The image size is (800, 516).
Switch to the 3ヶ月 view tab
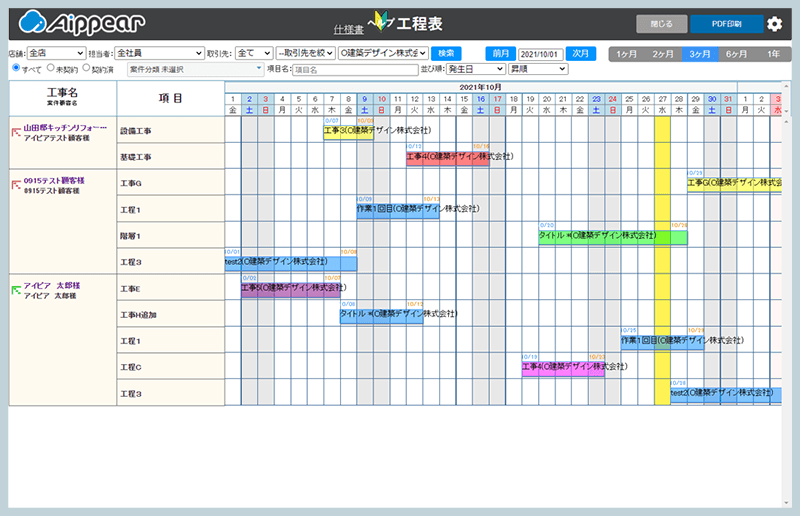click(x=700, y=54)
